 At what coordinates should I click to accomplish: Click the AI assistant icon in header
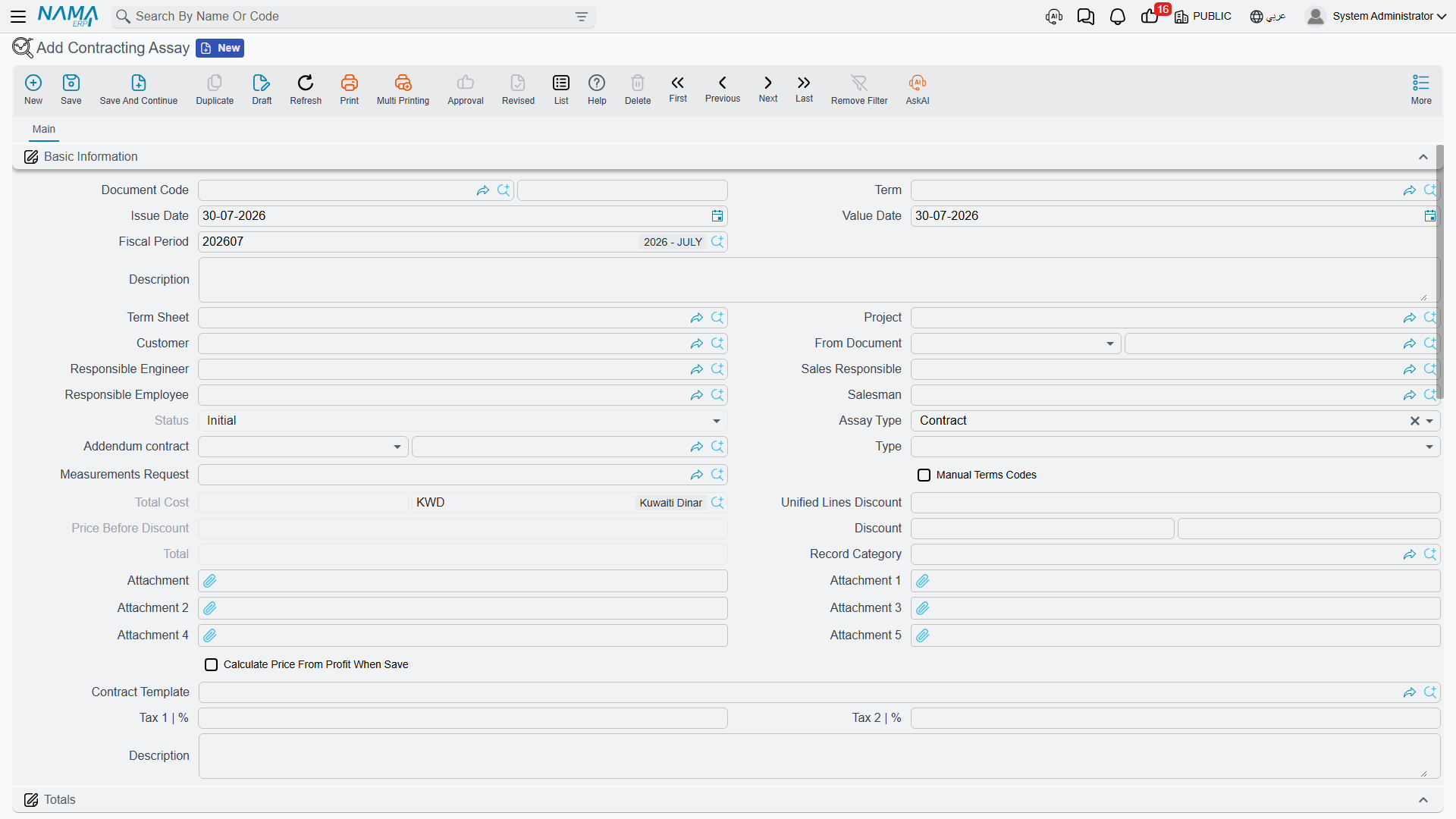1054,17
